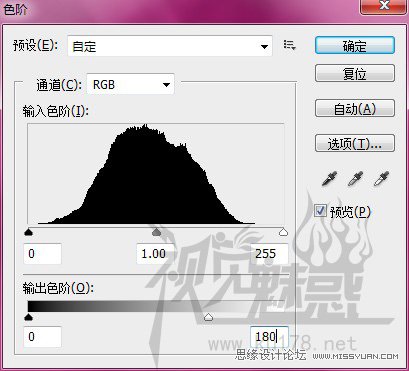The height and width of the screenshot is (371, 409).
Task: Click the 复位 reset button
Action: (x=355, y=73)
